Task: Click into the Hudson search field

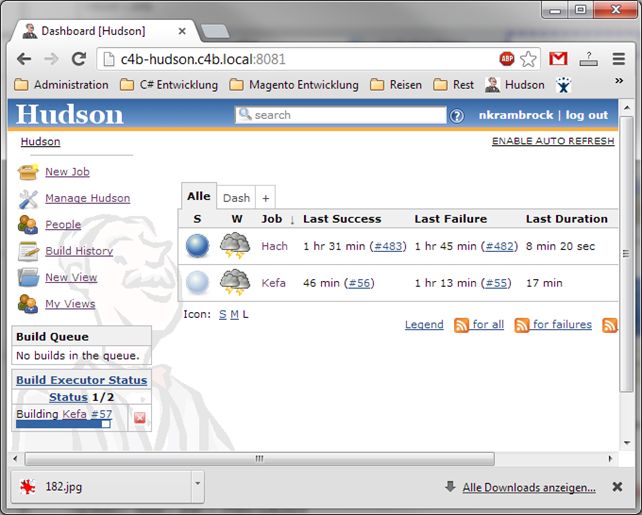Action: pyautogui.click(x=341, y=115)
